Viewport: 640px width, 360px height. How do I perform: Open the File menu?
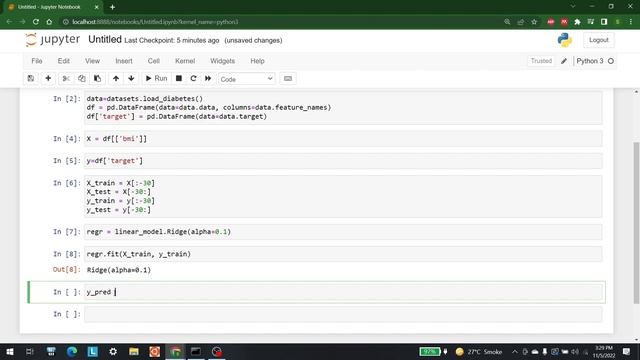(x=37, y=61)
